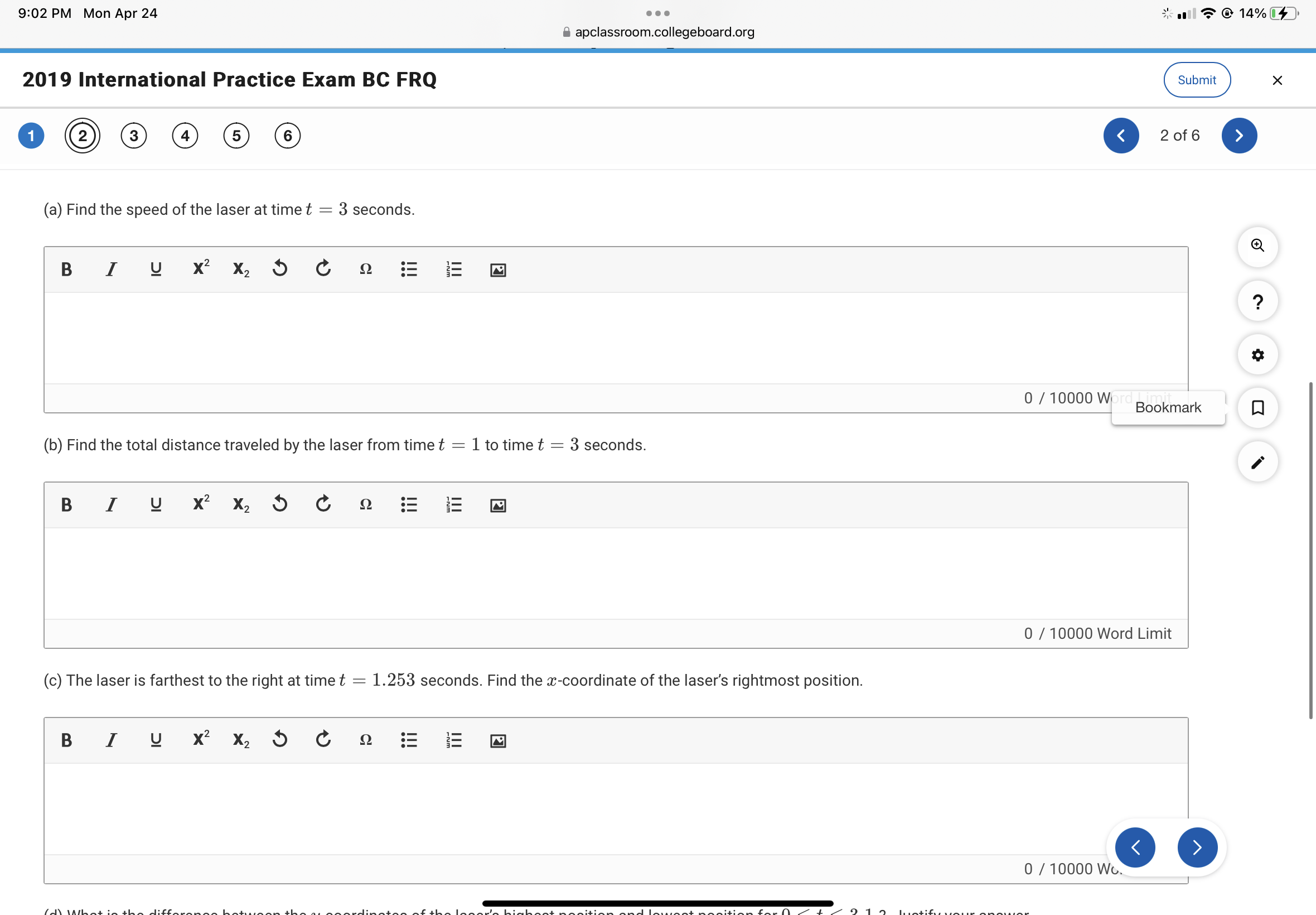Screen dimensions: 1316x915
Task: Toggle underline in part (b) toolbar
Action: 155,504
